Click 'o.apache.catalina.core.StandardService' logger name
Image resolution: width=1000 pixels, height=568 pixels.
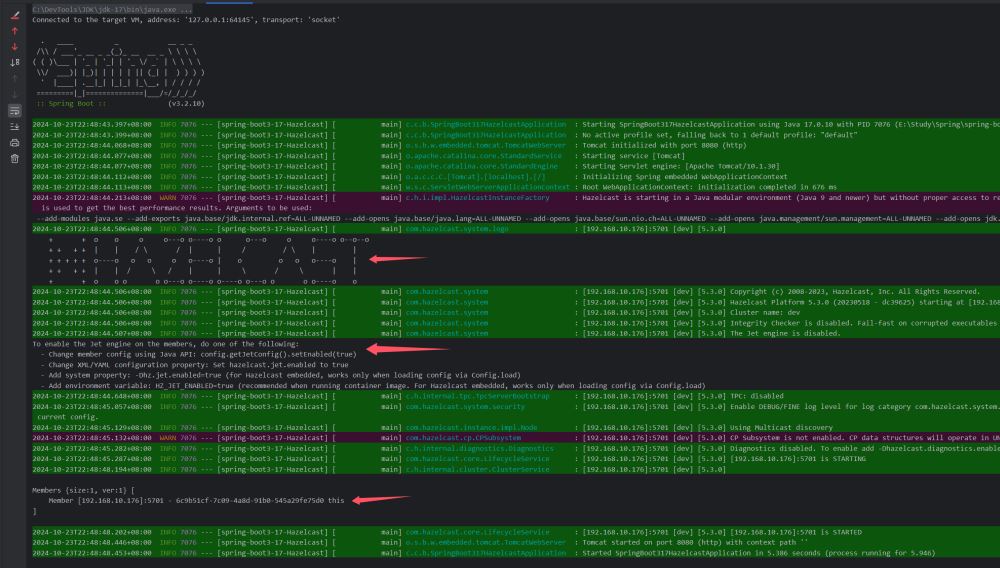[x=483, y=156]
